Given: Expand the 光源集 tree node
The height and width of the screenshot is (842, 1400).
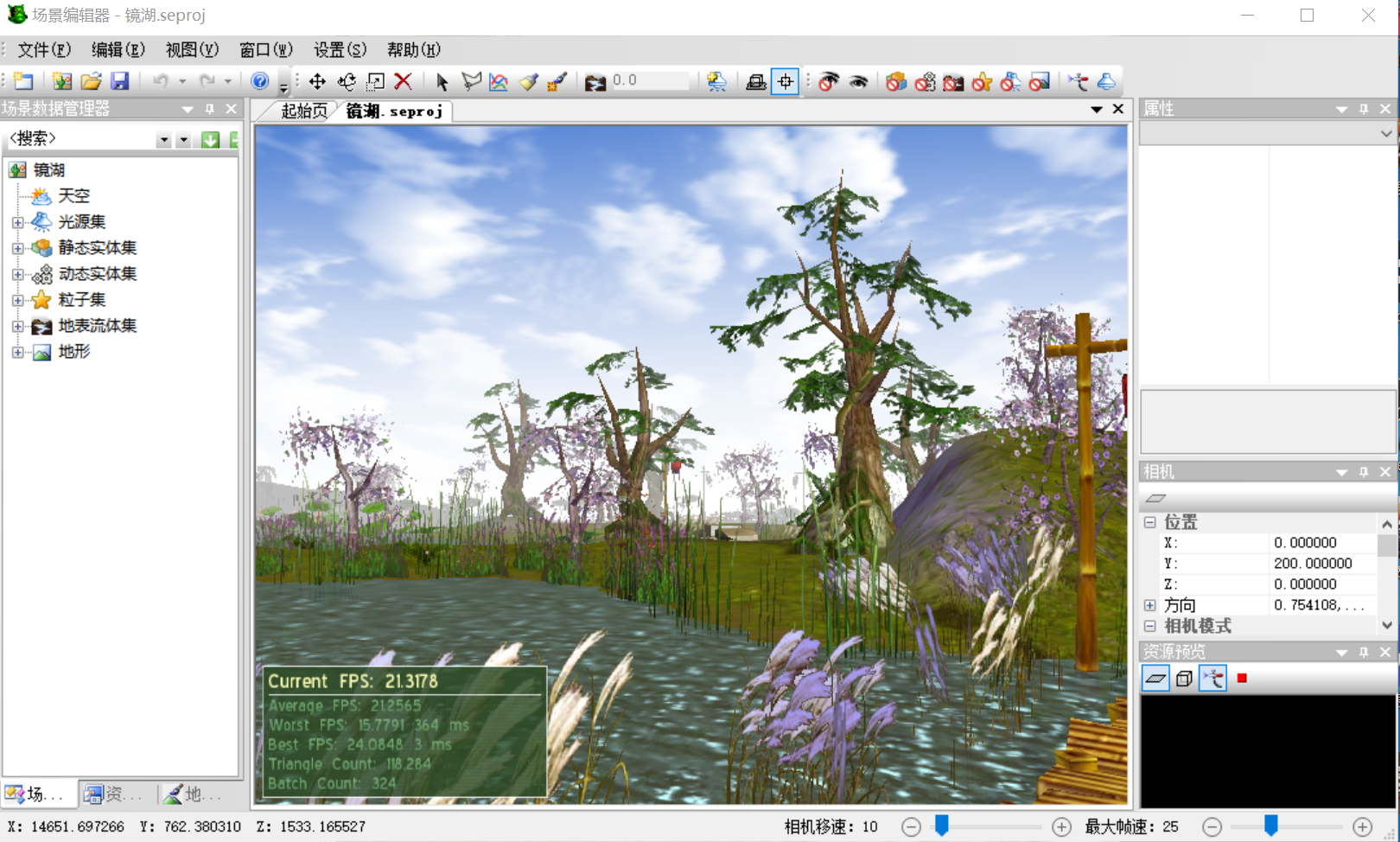Looking at the screenshot, I should click(17, 222).
